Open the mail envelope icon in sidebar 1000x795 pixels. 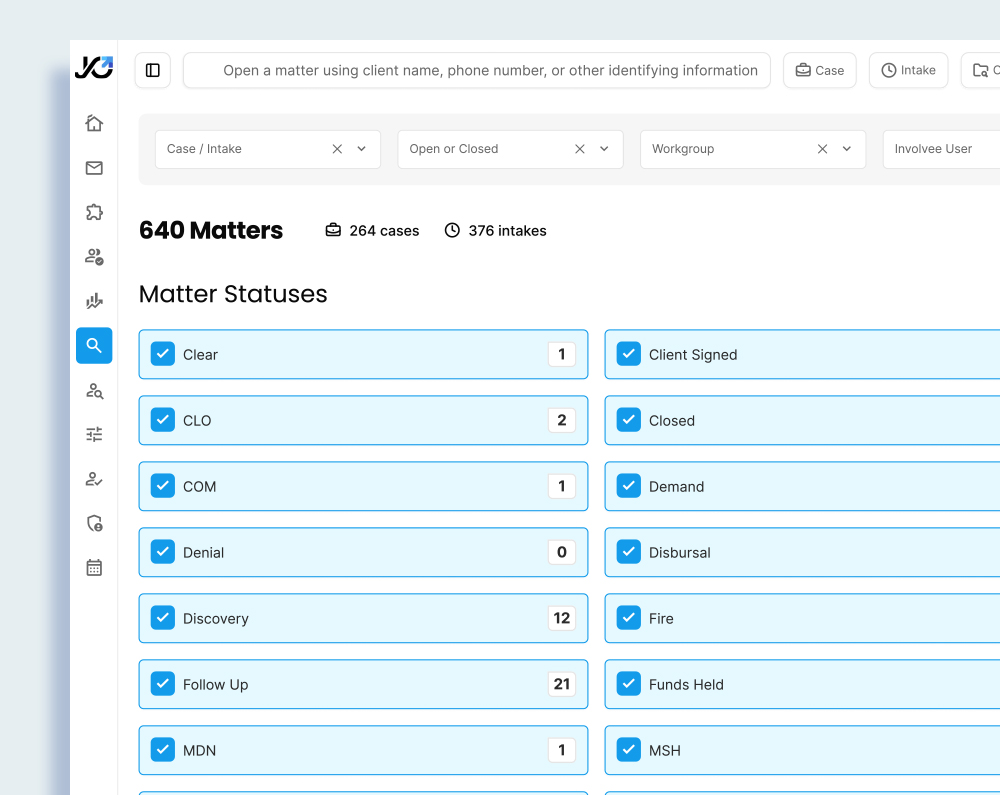(94, 168)
